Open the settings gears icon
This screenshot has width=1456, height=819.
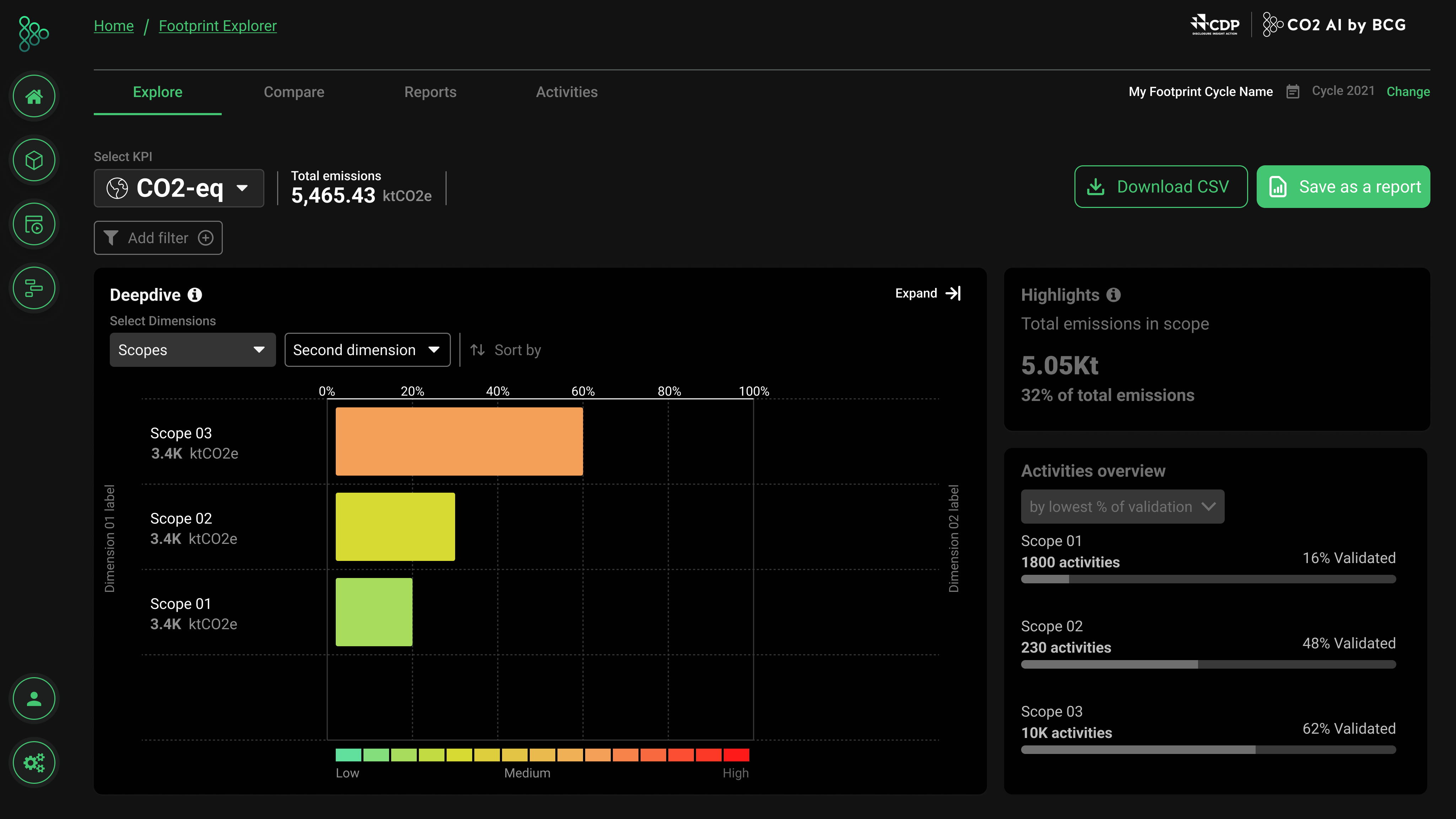pos(34,762)
